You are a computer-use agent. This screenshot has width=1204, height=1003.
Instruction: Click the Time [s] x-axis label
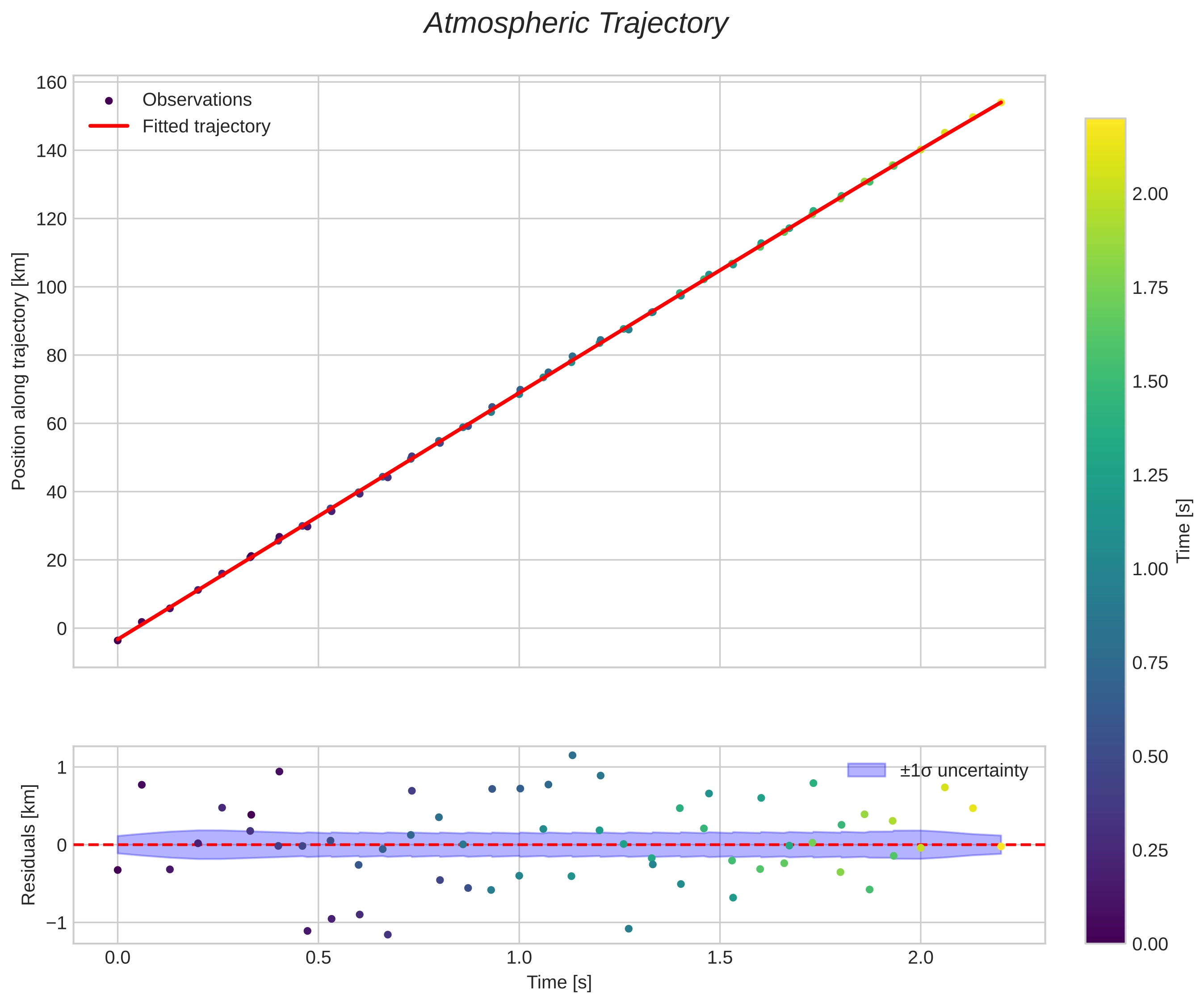[x=559, y=982]
